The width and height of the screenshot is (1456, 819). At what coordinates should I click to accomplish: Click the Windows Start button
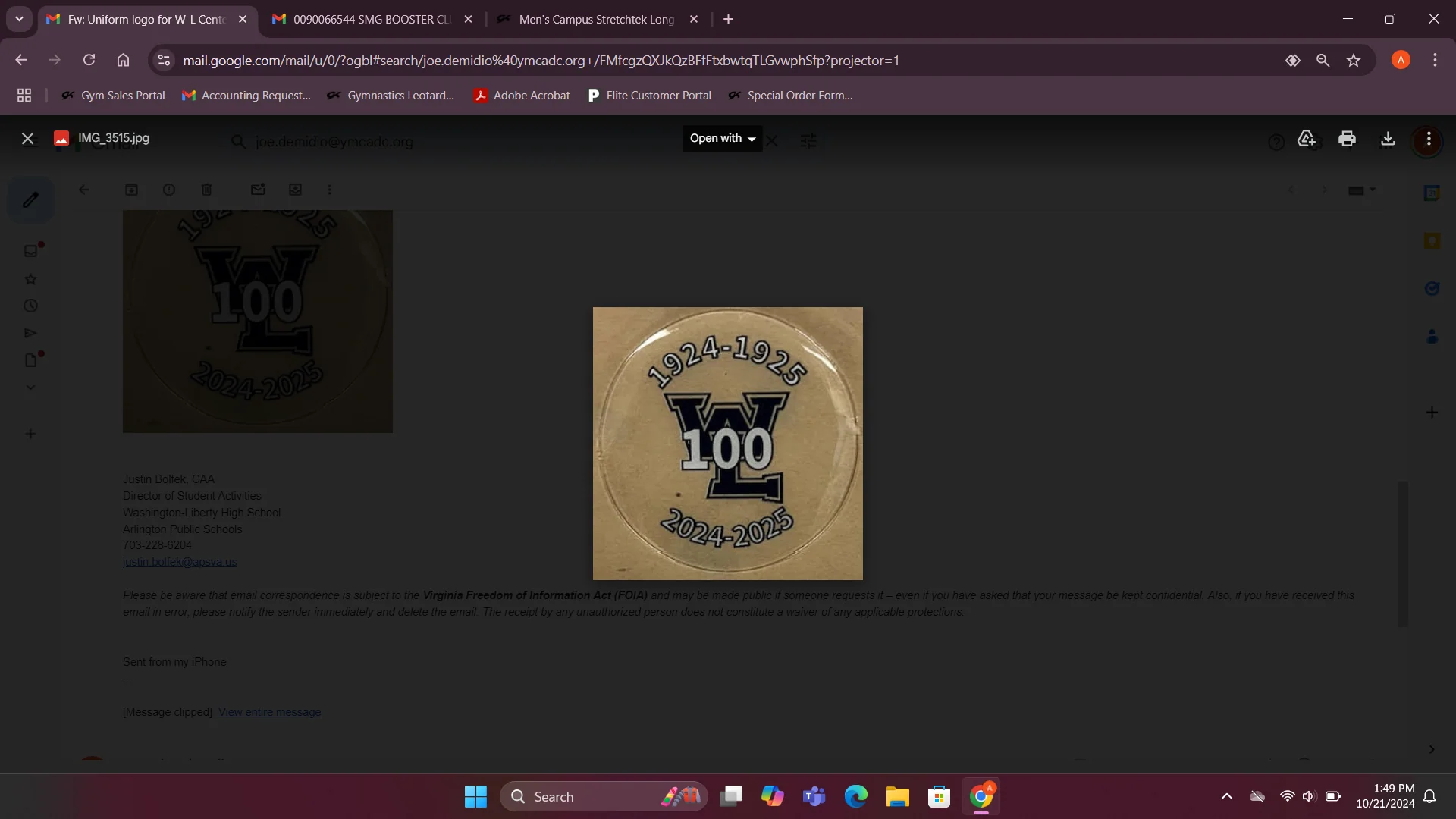click(475, 797)
